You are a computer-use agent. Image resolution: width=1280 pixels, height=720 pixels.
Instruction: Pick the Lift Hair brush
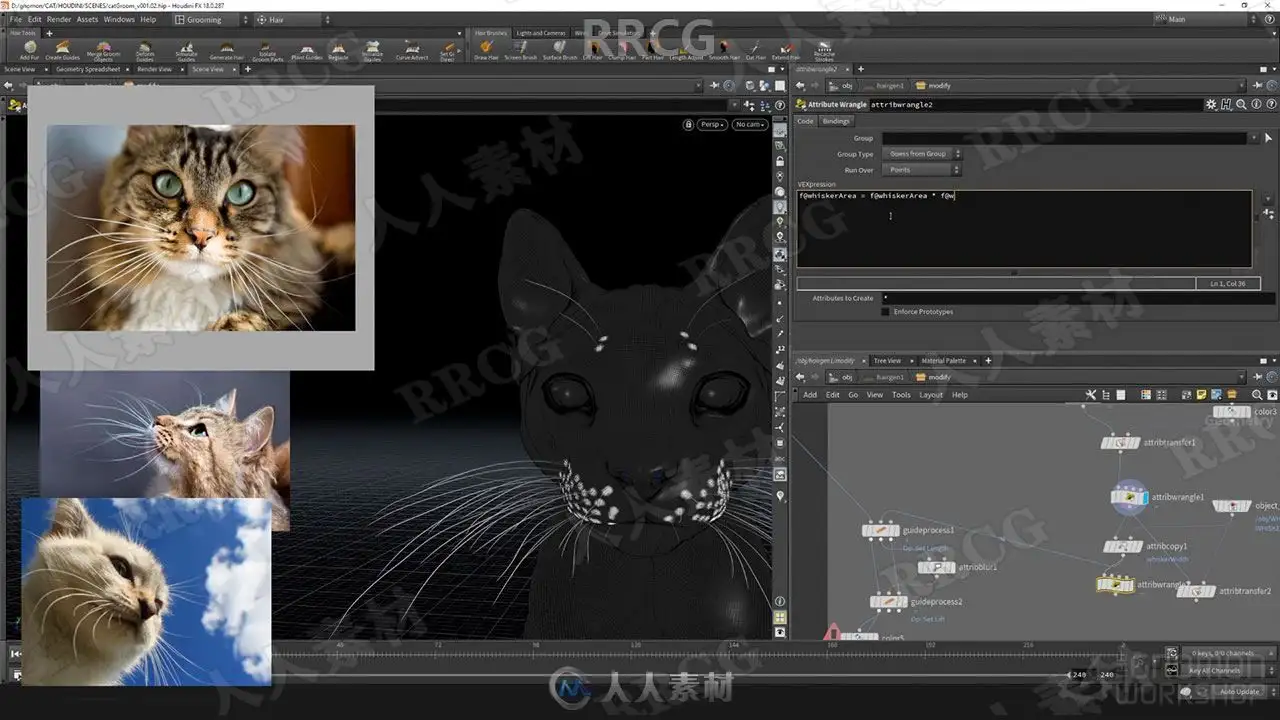click(592, 51)
